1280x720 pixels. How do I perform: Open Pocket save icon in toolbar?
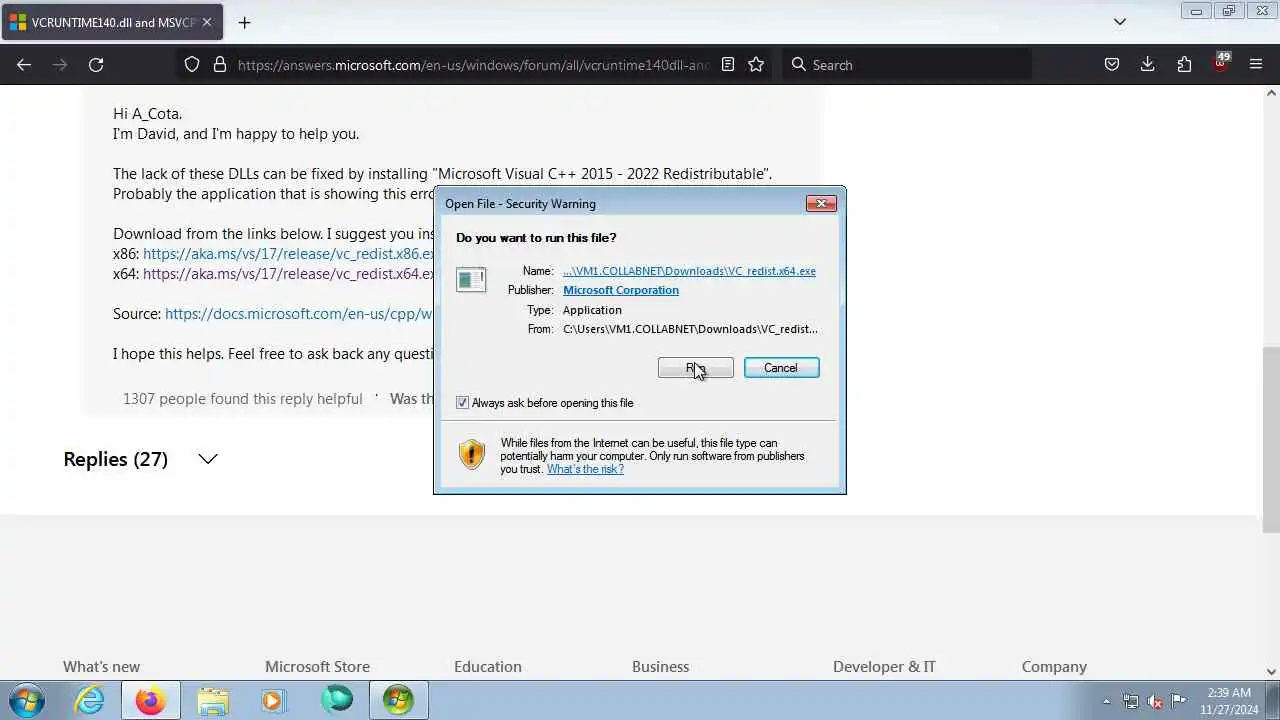pos(1112,65)
